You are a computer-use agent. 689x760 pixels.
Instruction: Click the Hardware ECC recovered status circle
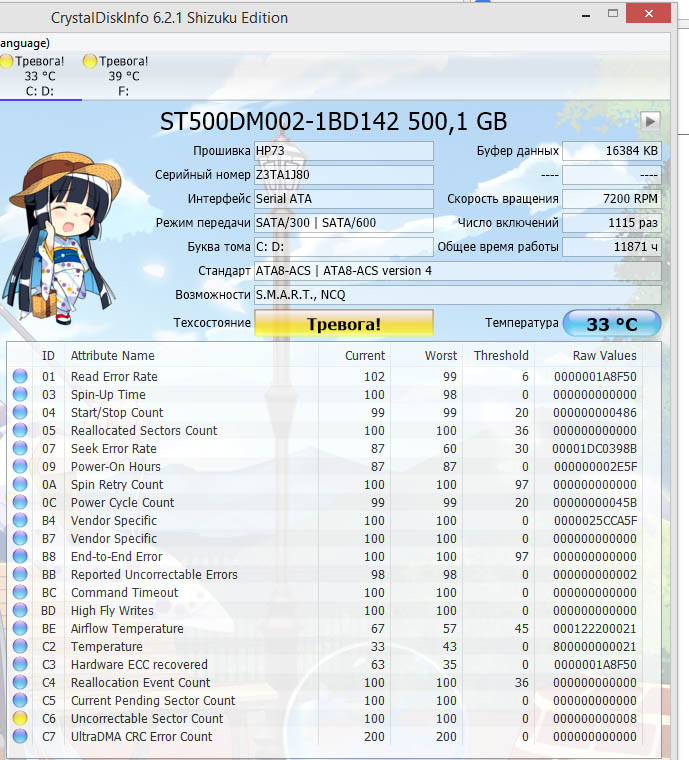[x=20, y=664]
